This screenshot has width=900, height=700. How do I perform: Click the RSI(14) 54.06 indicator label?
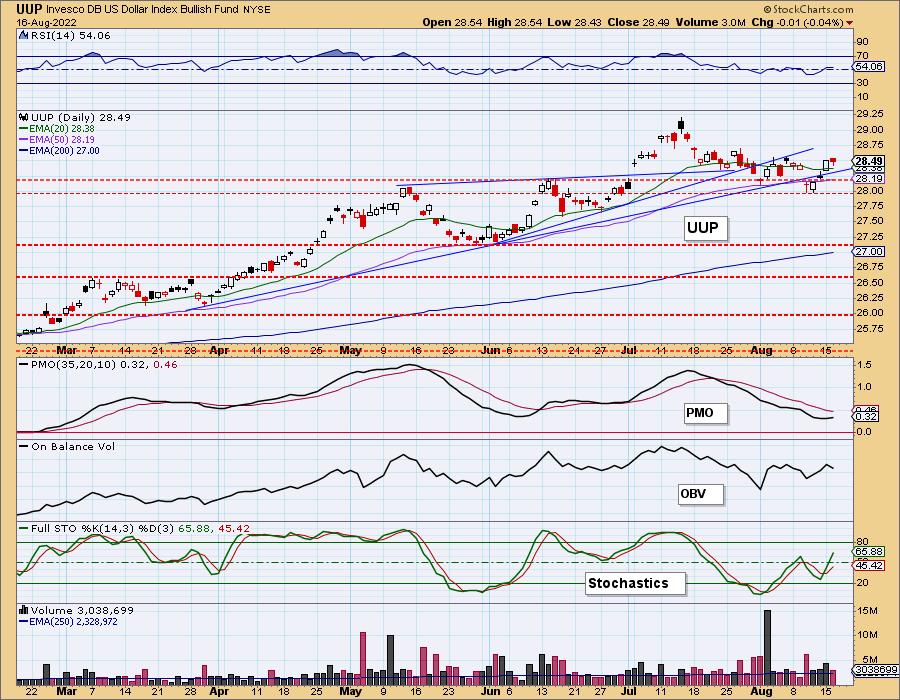pyautogui.click(x=70, y=36)
